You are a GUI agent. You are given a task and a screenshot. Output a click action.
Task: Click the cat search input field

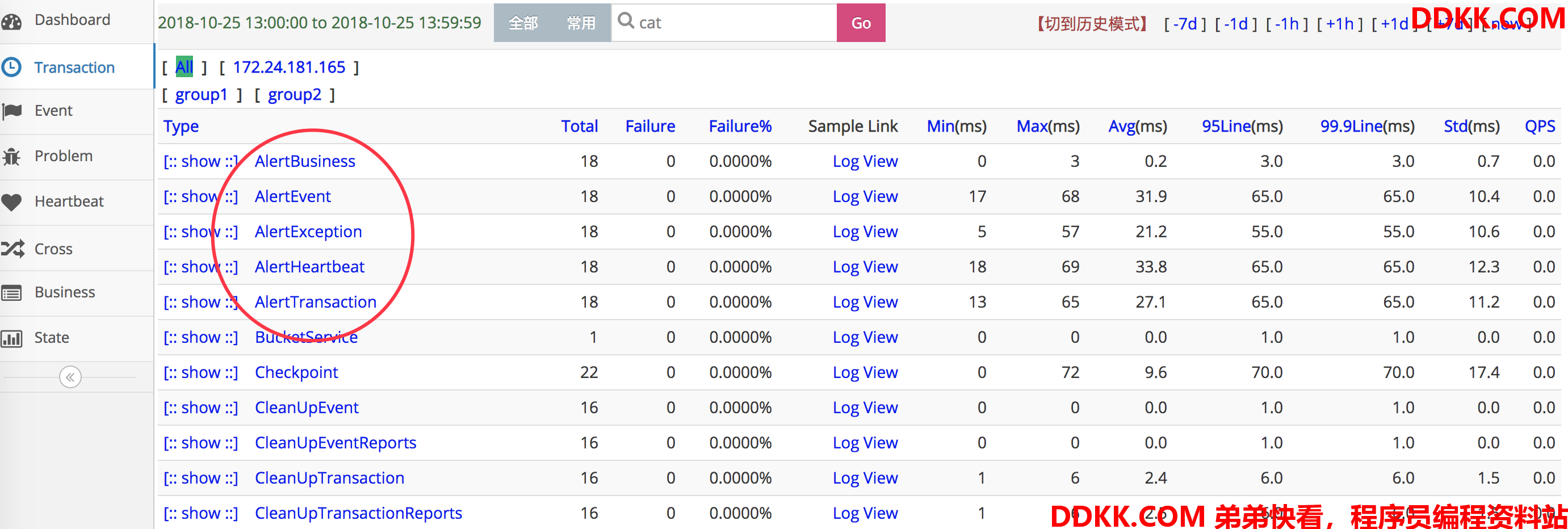(x=724, y=23)
